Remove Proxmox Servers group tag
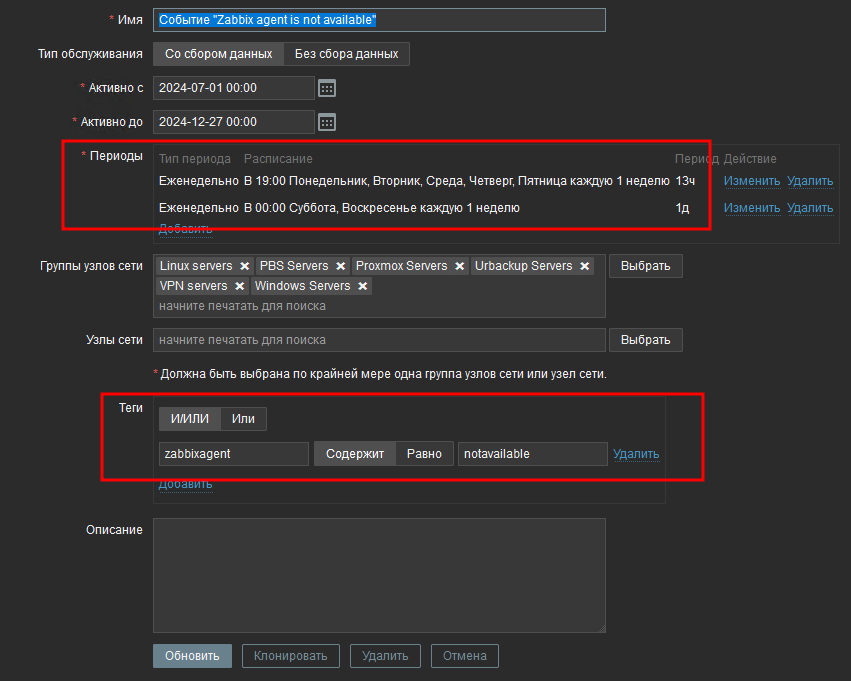Viewport: 851px width, 681px height. point(460,266)
